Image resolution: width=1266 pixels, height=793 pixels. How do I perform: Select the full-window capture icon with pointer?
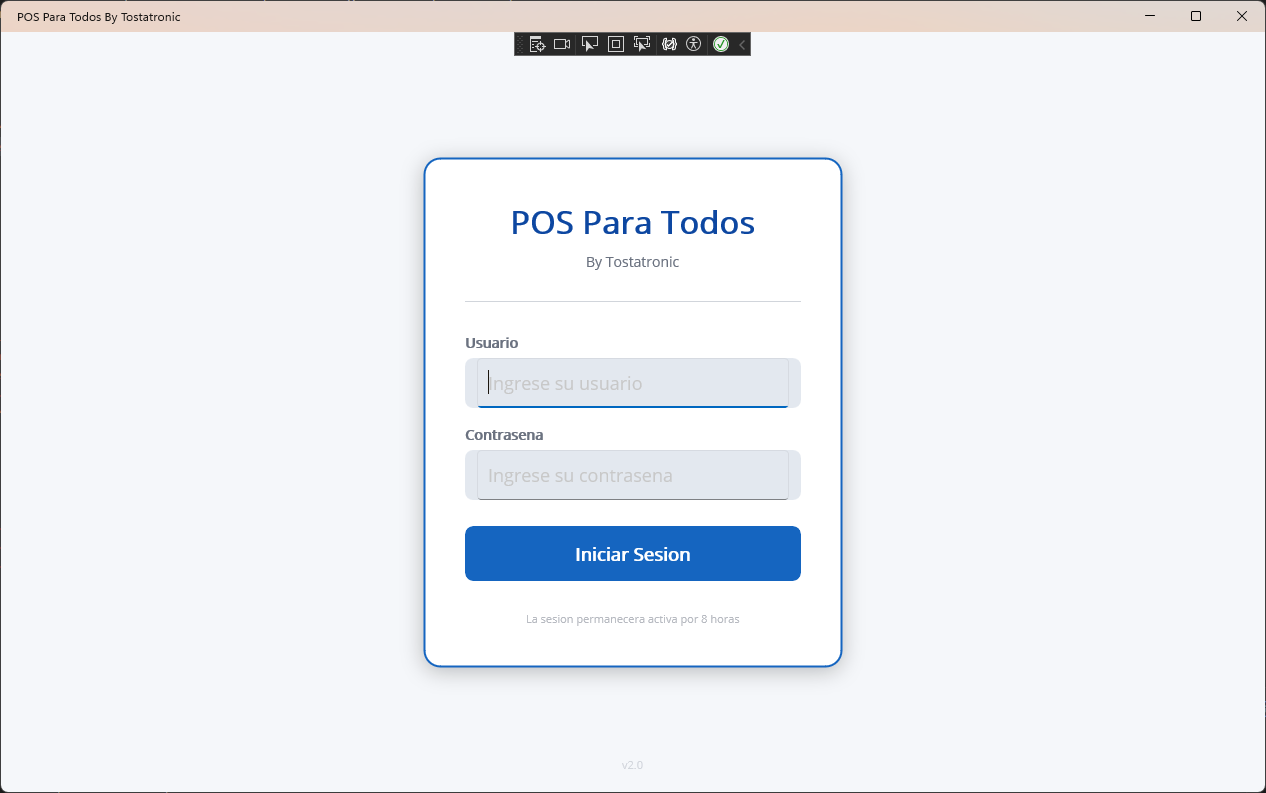[x=642, y=44]
